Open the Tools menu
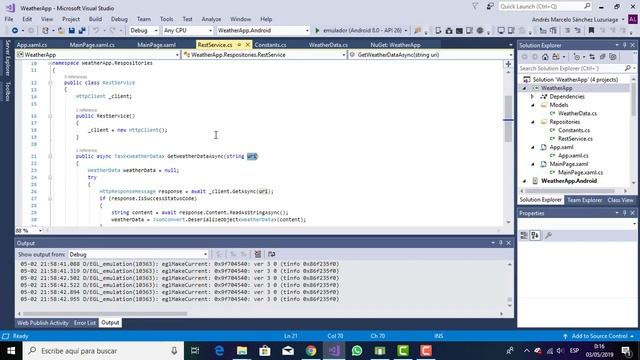The image size is (640, 360). pyautogui.click(x=166, y=19)
